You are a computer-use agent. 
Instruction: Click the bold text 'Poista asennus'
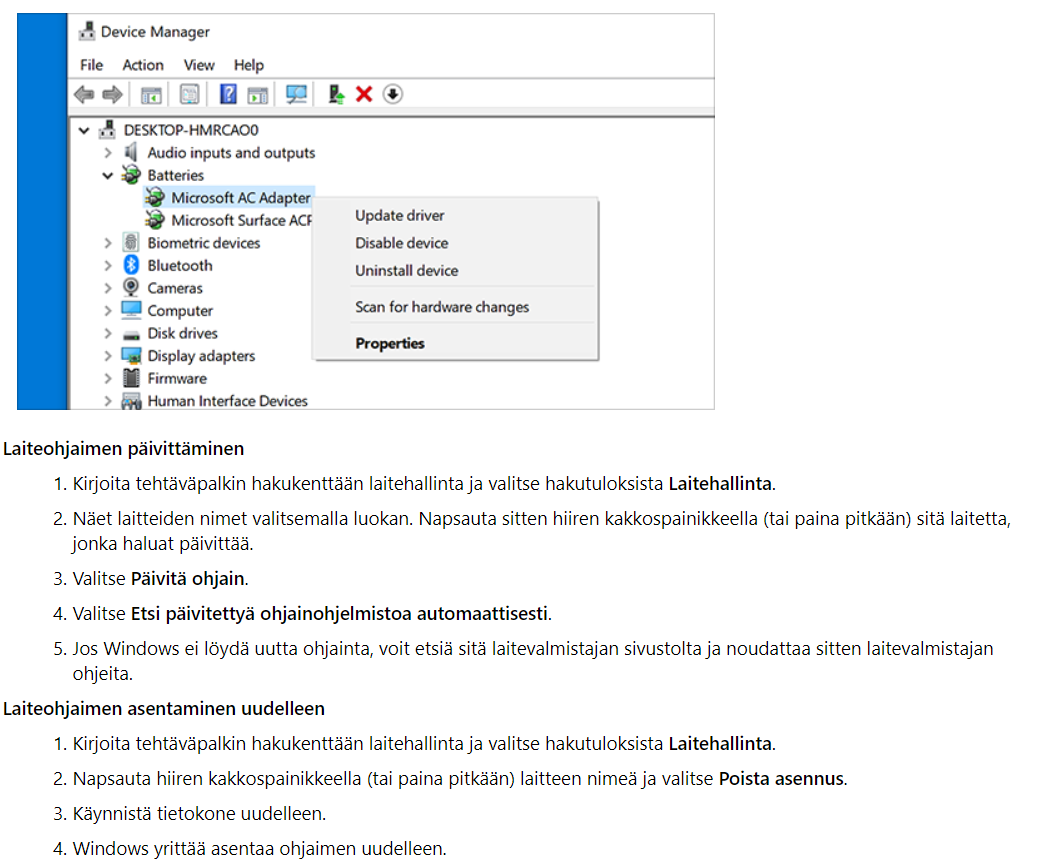click(x=782, y=779)
